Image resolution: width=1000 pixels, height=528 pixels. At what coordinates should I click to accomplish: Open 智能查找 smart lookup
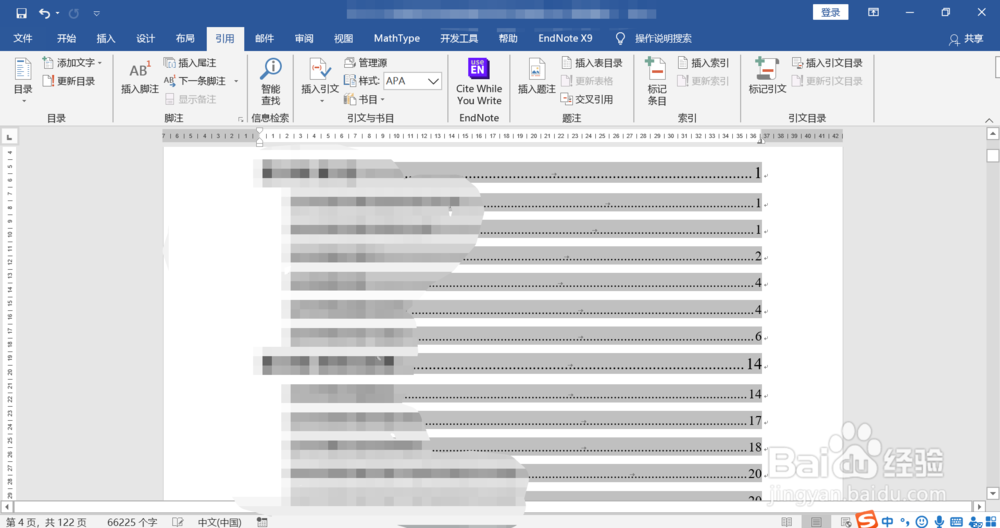[x=271, y=82]
